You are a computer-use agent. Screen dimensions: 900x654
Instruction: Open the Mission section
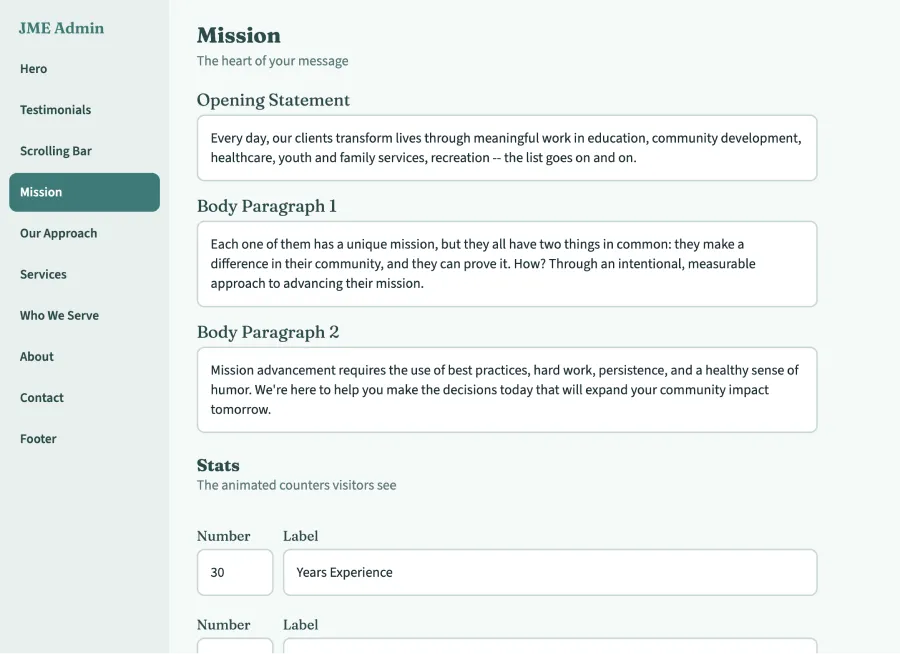[40, 192]
